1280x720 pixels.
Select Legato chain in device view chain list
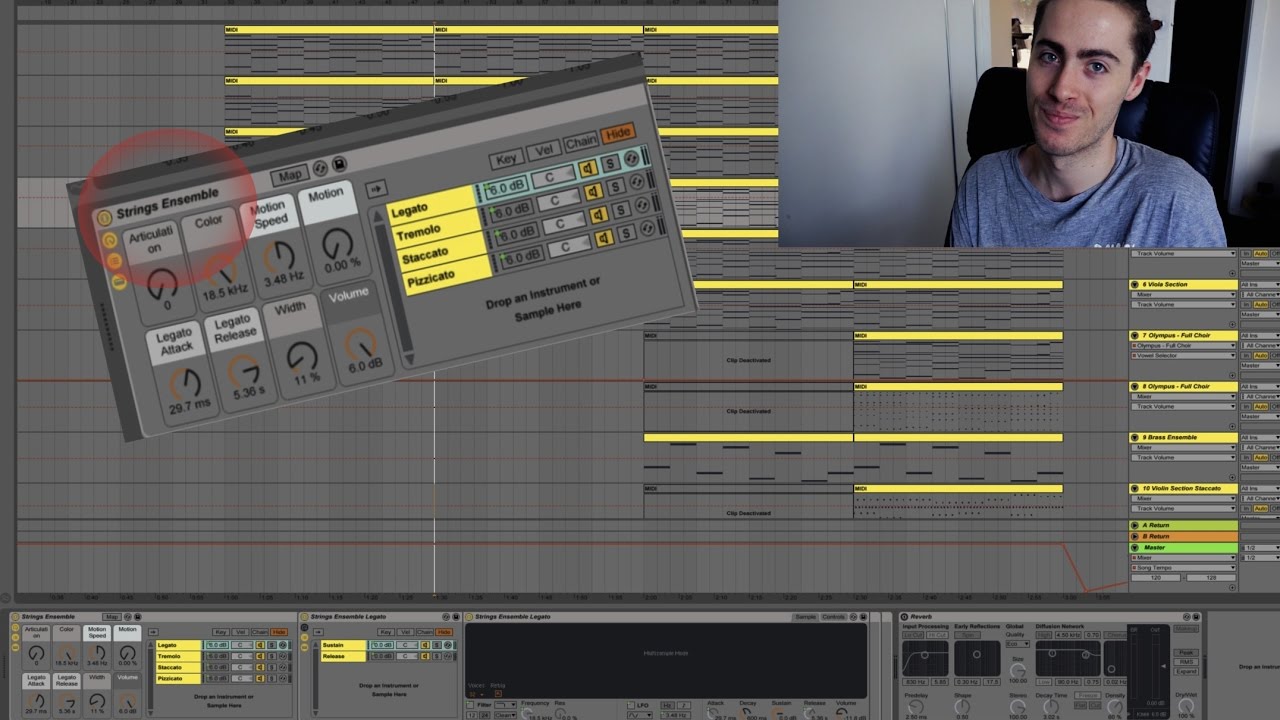[179, 645]
